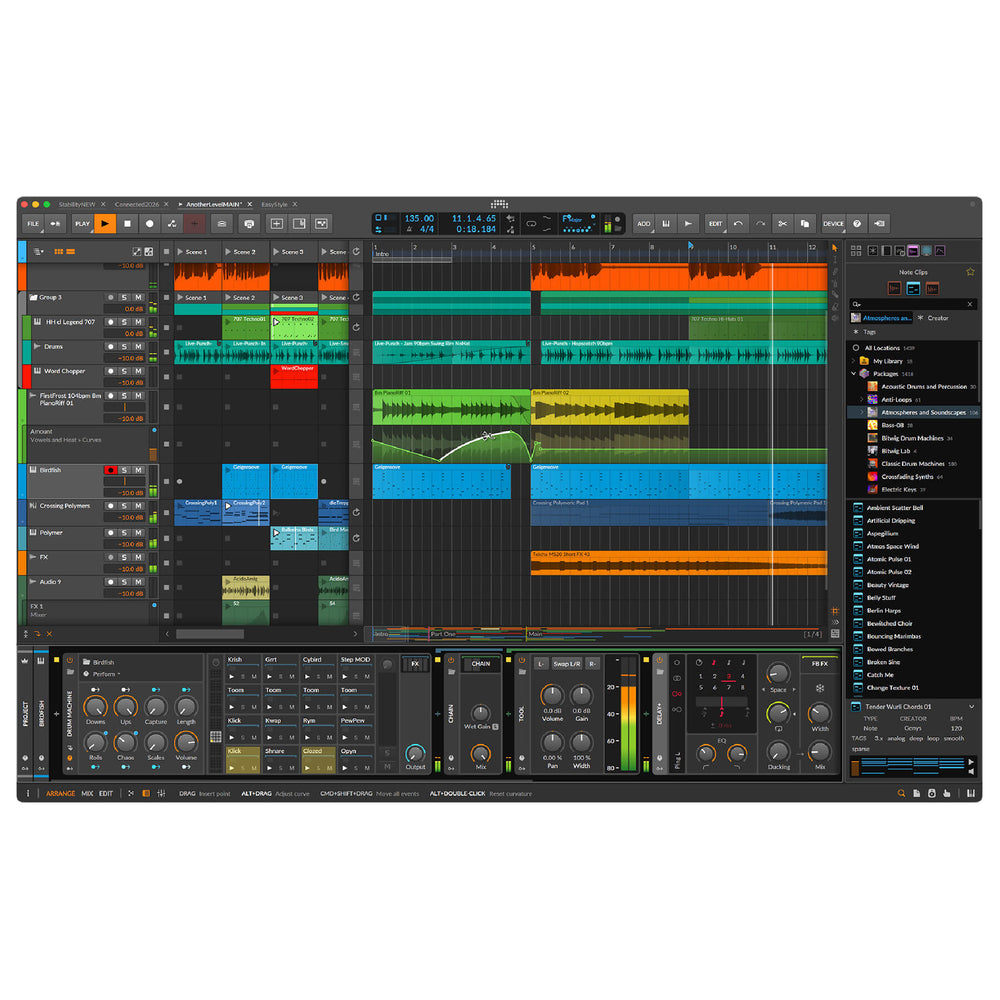1000x1000 pixels.
Task: Disarm record on the Birdfish track
Action: tap(110, 470)
